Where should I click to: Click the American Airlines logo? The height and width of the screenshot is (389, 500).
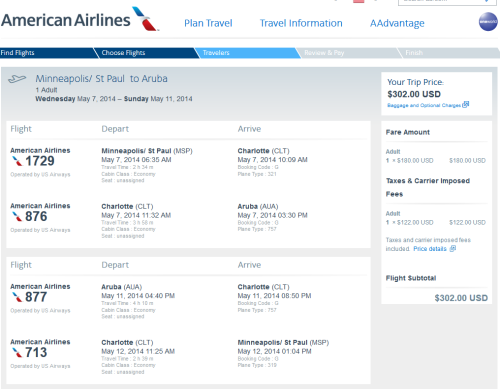[x=79, y=20]
